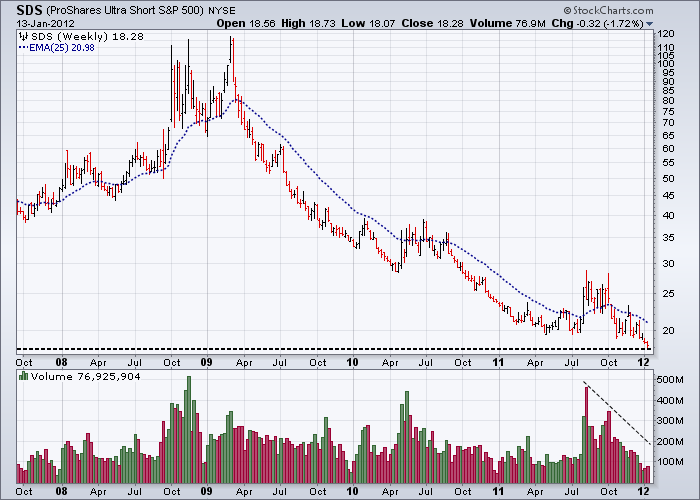
Task: Click the 100 price axis label
Action: [x=665, y=63]
